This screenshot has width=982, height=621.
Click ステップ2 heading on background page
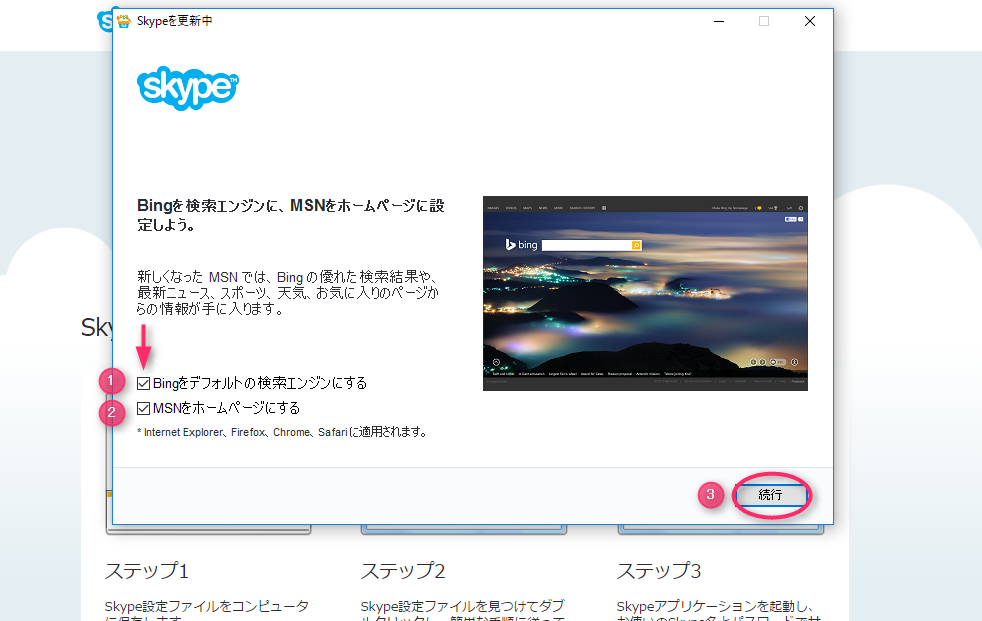[403, 571]
